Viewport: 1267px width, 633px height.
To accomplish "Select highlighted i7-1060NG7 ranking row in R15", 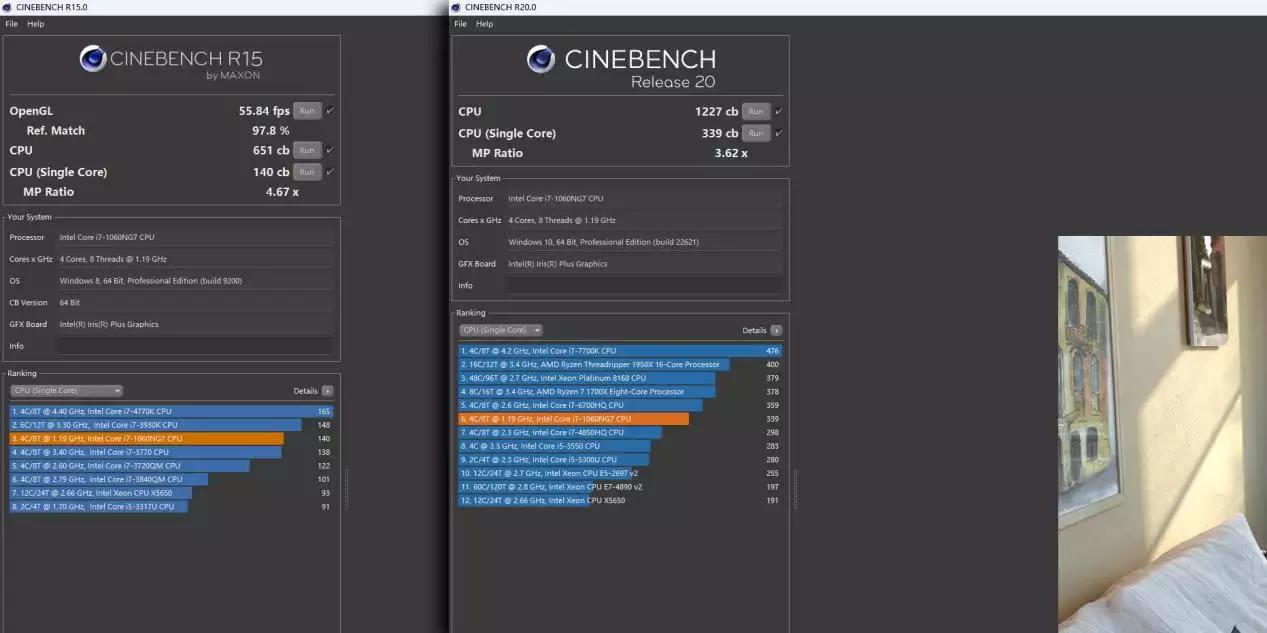I will (171, 438).
